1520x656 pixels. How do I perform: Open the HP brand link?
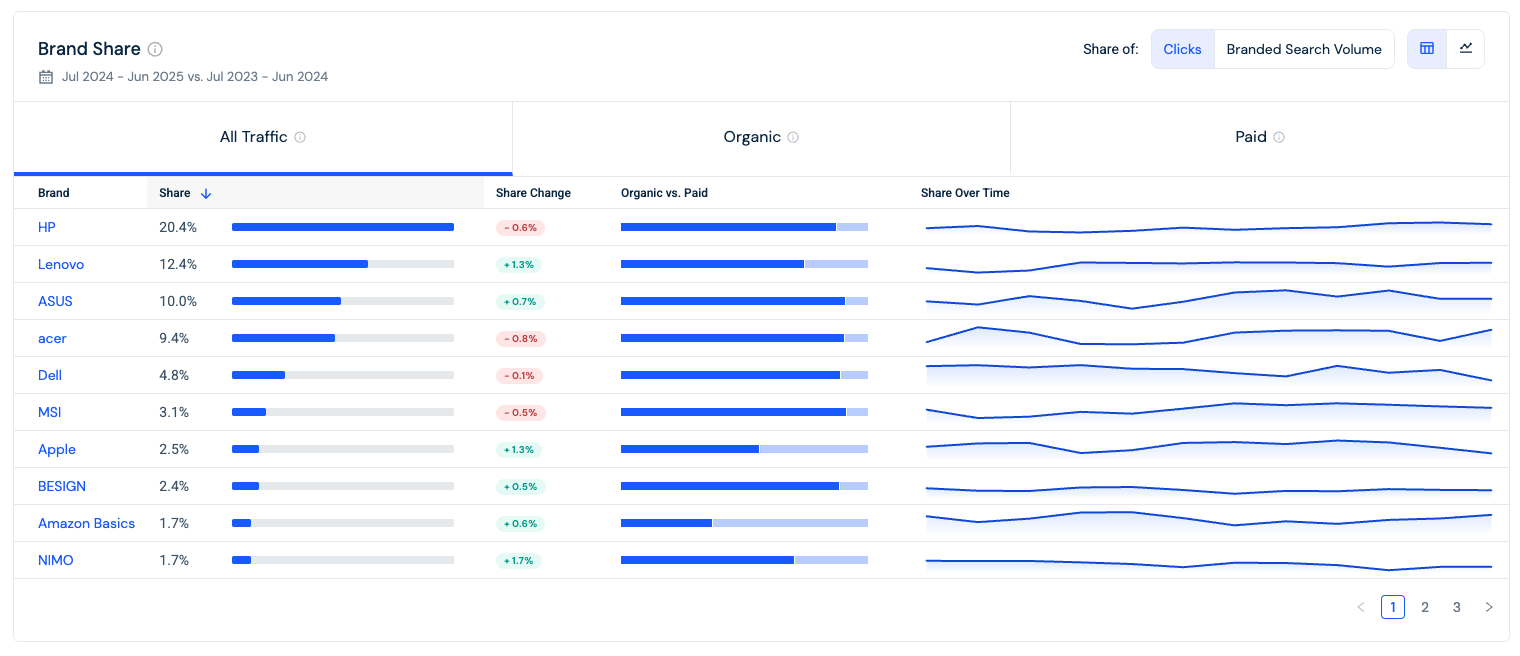[x=47, y=227]
